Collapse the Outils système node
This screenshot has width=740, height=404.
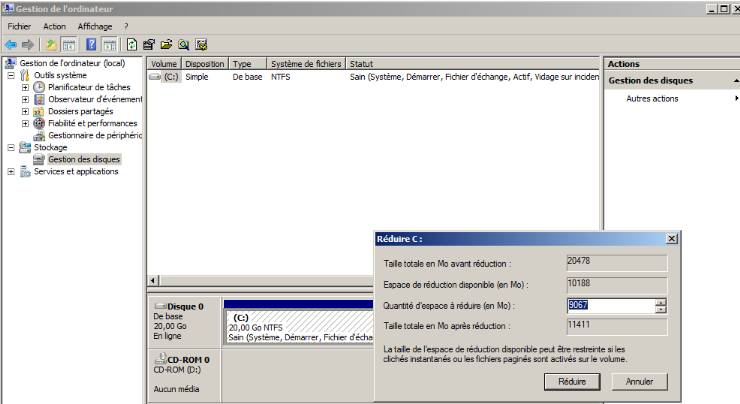(x=11, y=75)
